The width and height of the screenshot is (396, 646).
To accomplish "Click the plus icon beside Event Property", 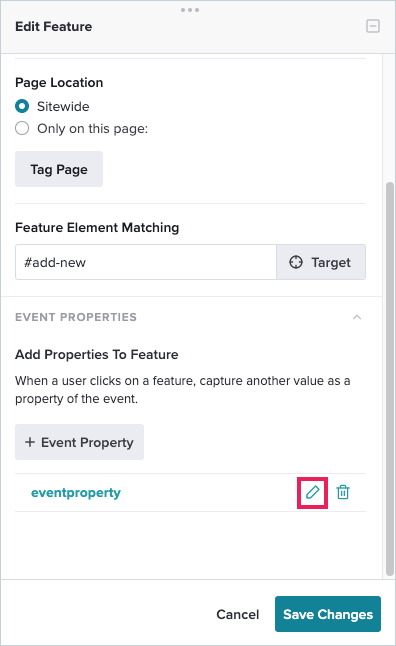I will [x=30, y=442].
